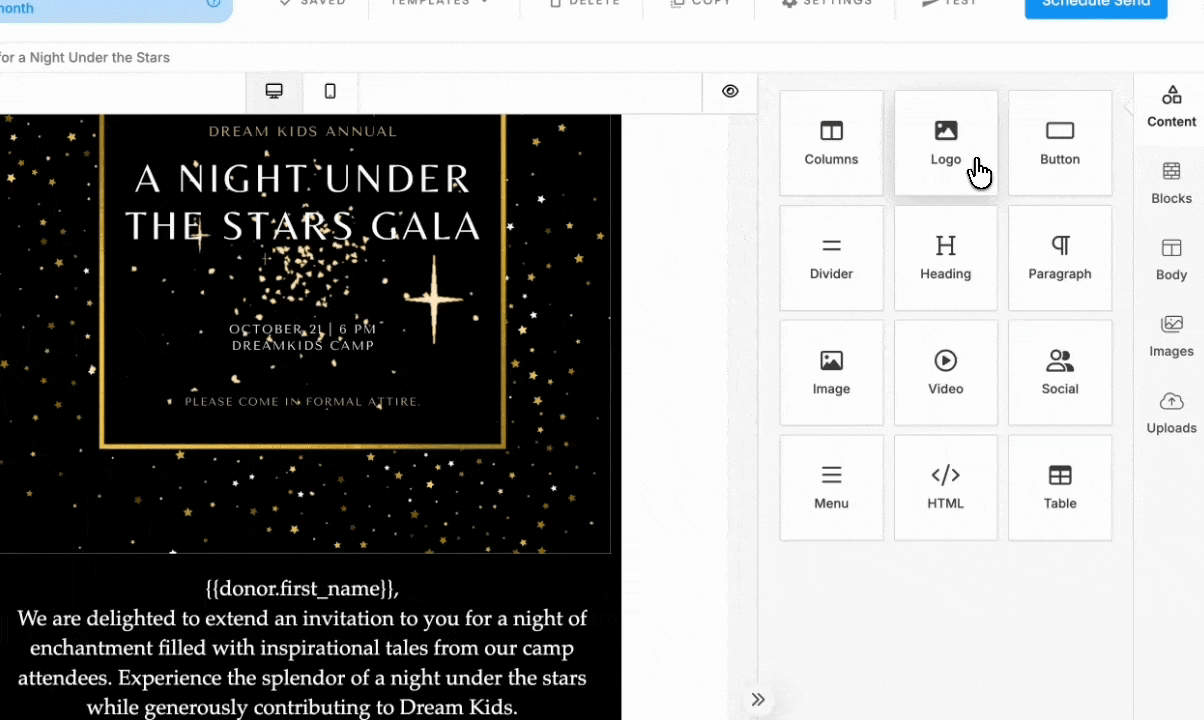Open the Content tab
Image resolution: width=1204 pixels, height=720 pixels.
pyautogui.click(x=1171, y=107)
